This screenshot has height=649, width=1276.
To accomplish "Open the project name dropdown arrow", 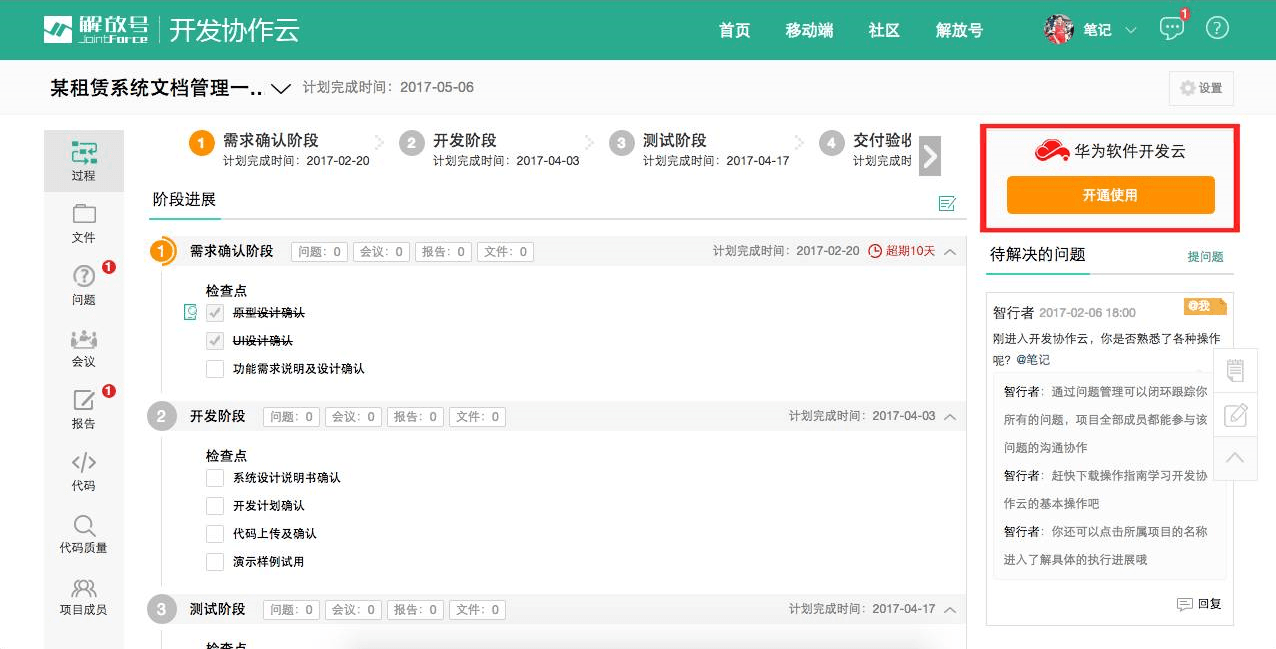I will coord(281,88).
